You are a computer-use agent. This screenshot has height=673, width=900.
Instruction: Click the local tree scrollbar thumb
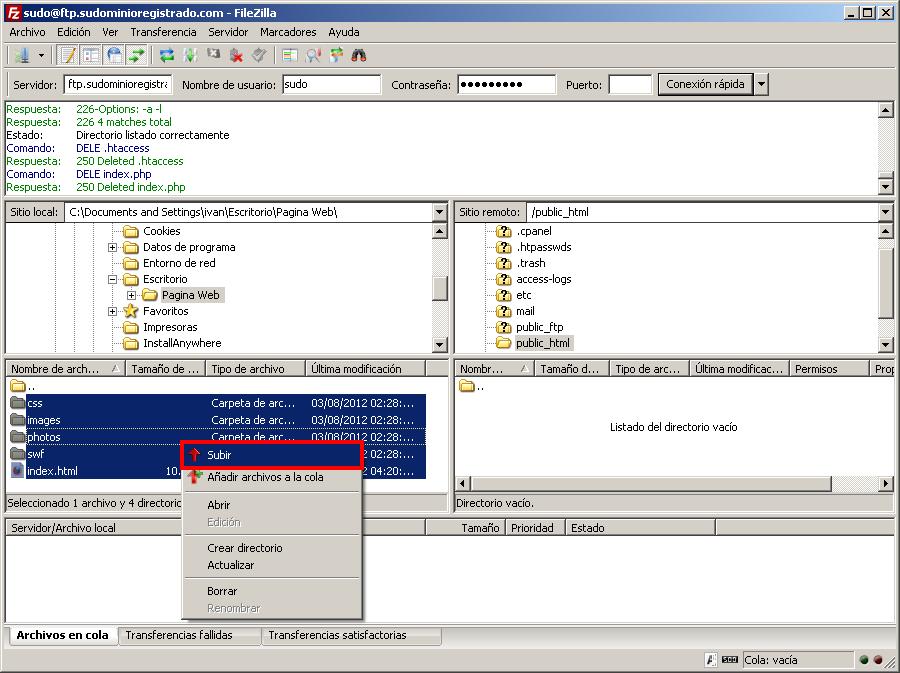coord(440,288)
